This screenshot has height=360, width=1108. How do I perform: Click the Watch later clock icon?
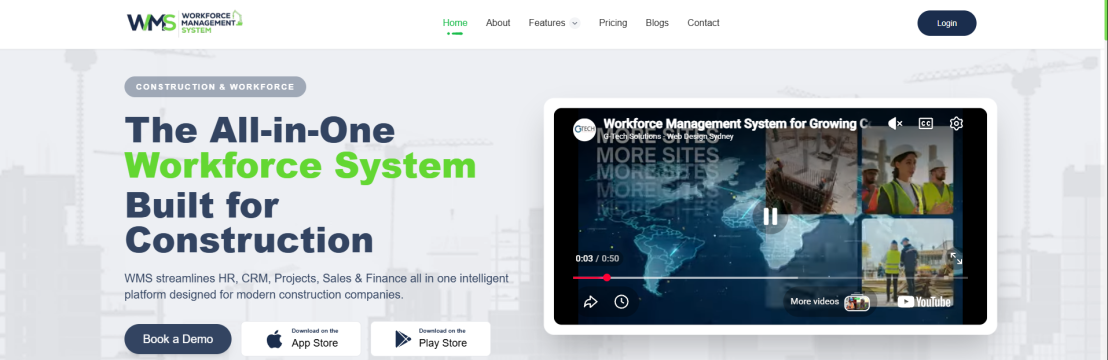(621, 302)
